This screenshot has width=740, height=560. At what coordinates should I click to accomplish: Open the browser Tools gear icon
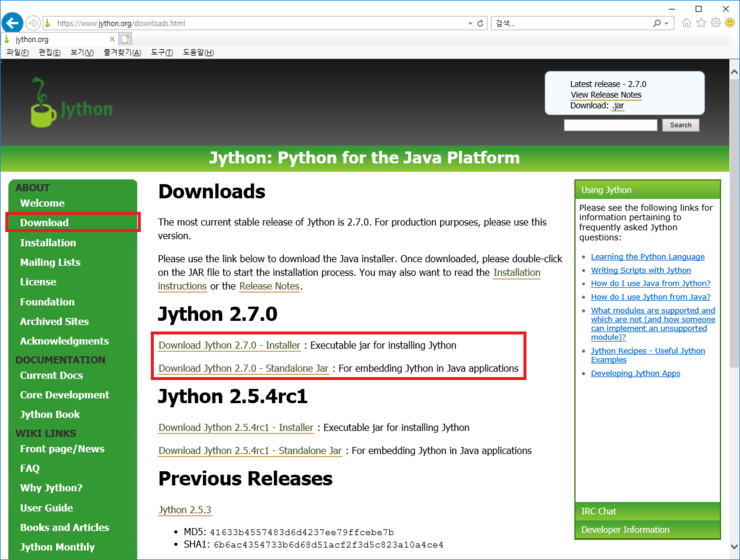pos(715,22)
